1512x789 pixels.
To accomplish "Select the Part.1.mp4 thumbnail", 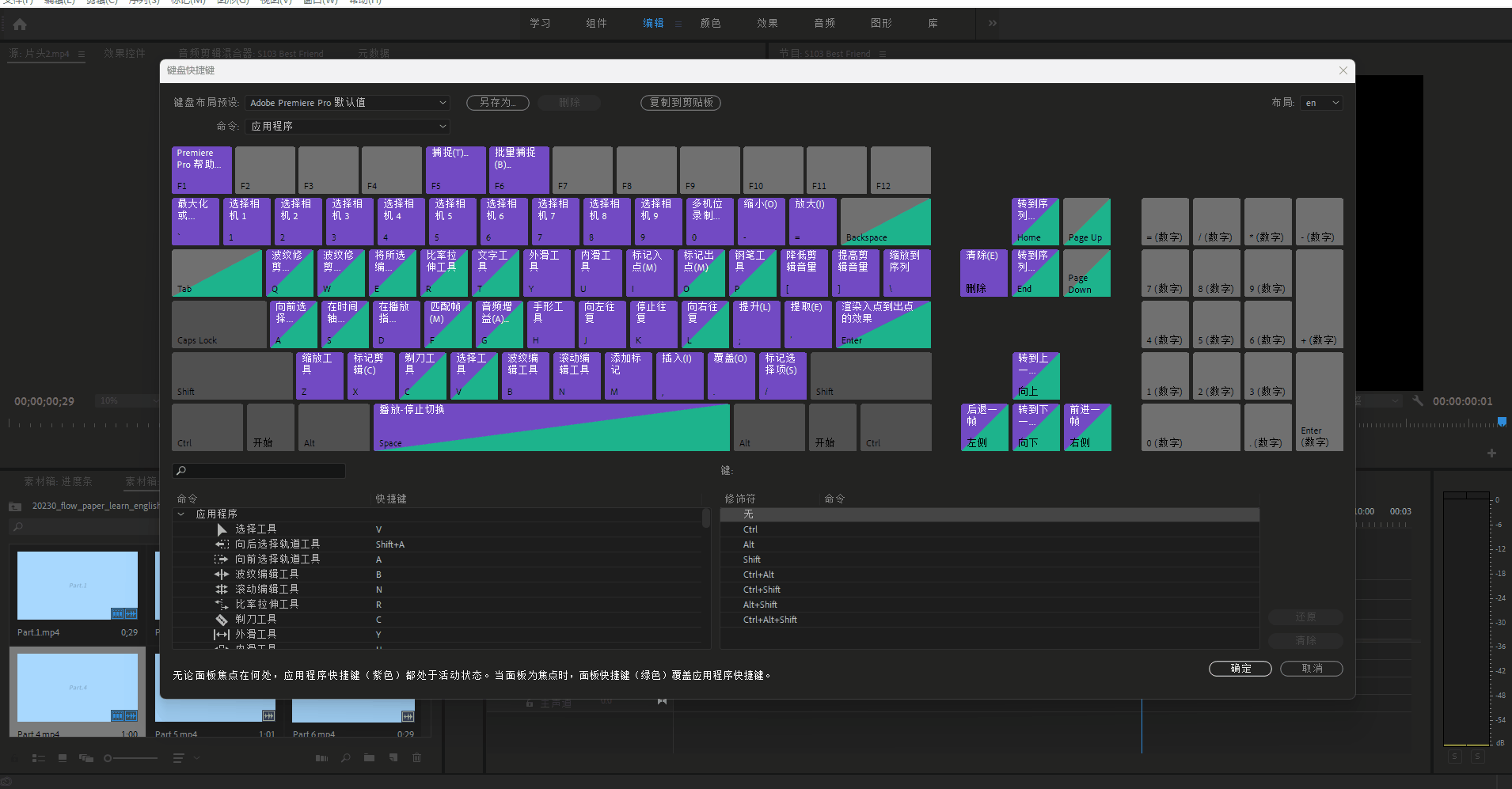I will 78,586.
